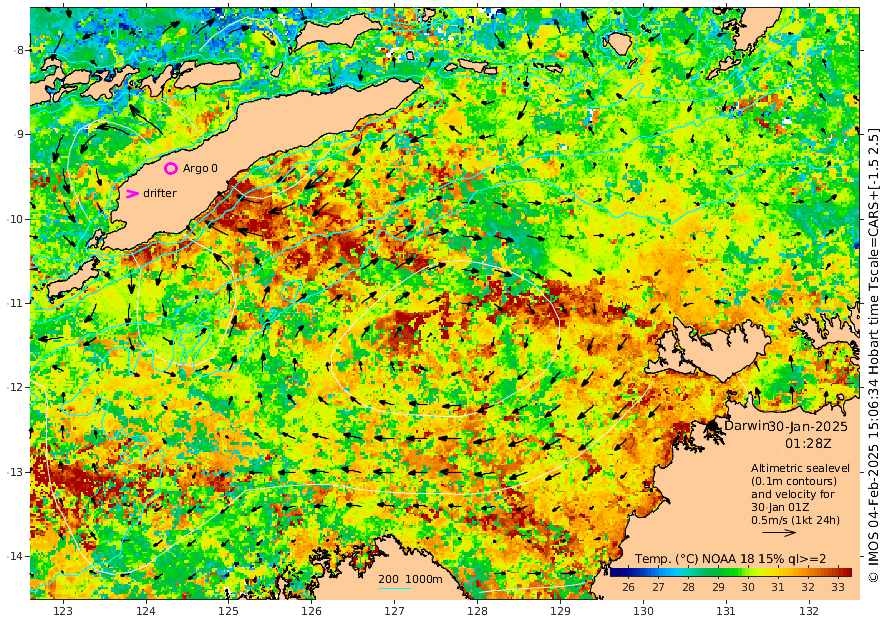Screen dimensions: 880x630
Task: Click longitude axis label 127
Action: pos(395,611)
